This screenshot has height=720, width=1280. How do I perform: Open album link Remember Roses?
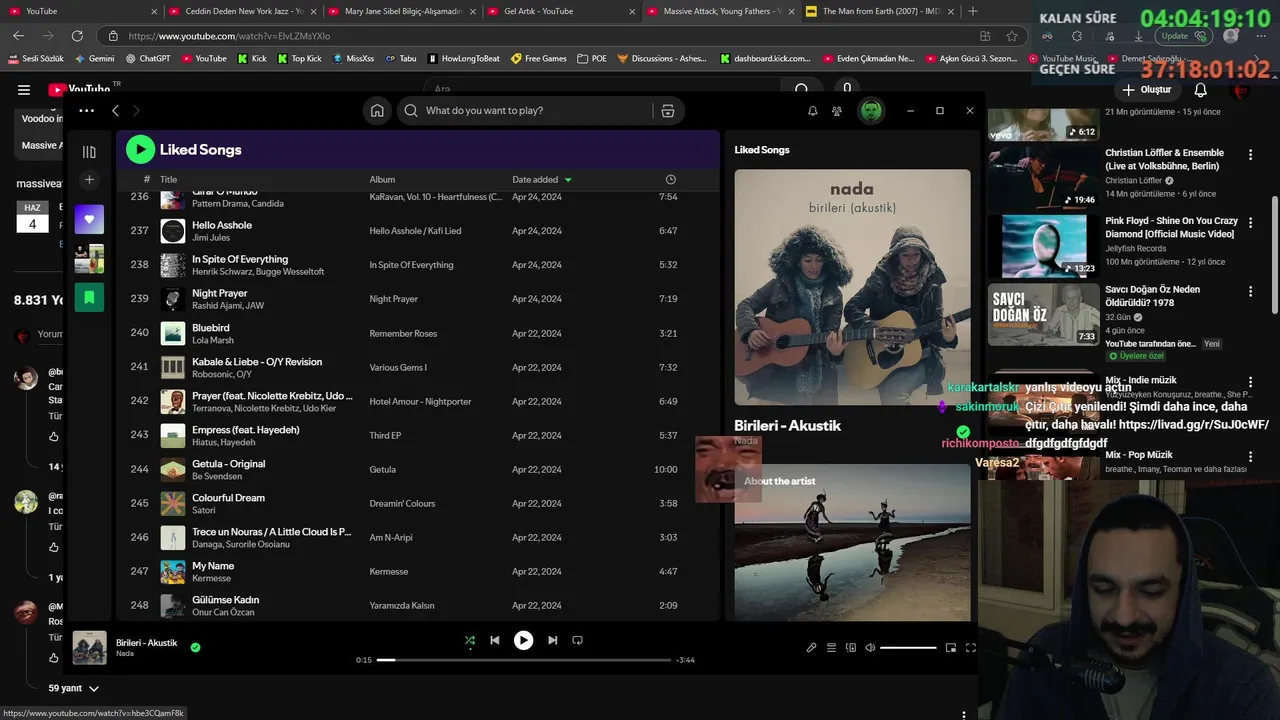(x=403, y=333)
